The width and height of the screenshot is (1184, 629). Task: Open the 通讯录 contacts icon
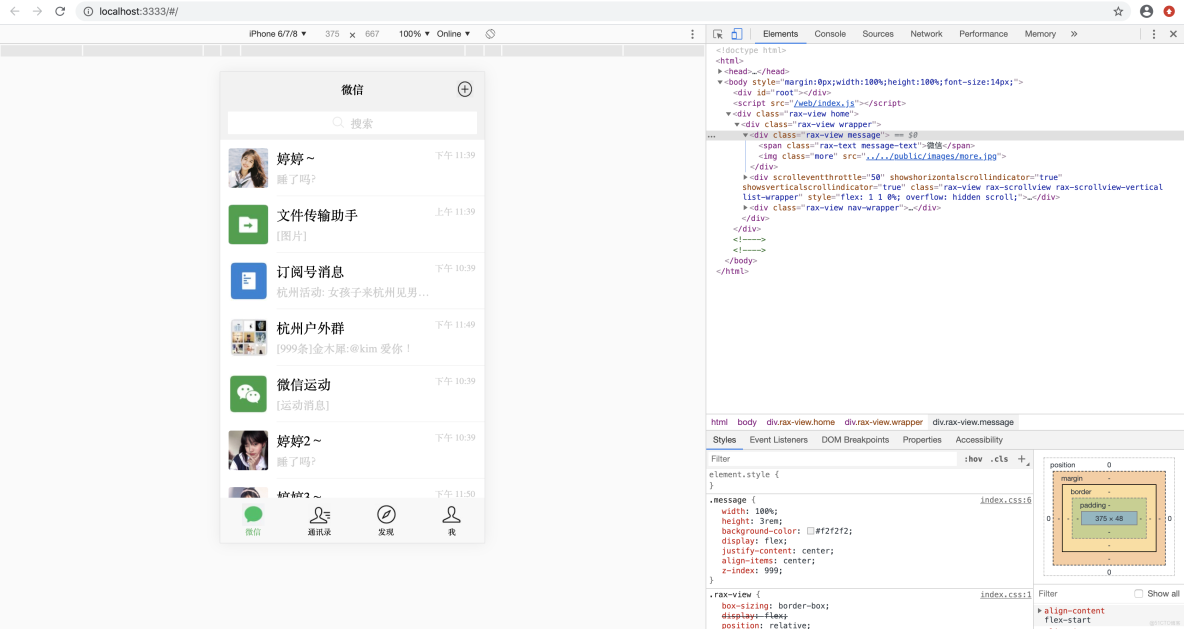319,513
